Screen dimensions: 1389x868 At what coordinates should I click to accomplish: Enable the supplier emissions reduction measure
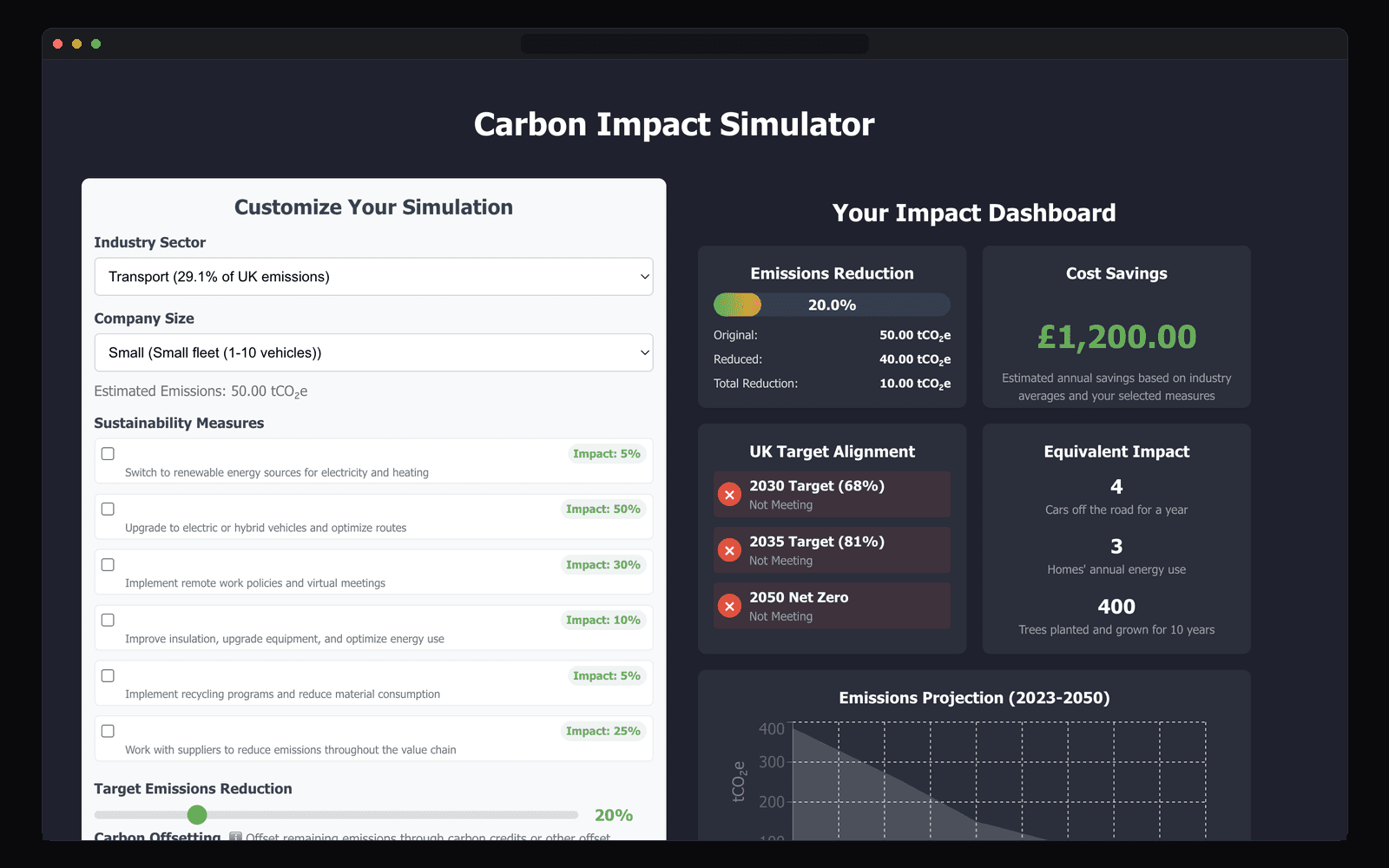(x=108, y=730)
